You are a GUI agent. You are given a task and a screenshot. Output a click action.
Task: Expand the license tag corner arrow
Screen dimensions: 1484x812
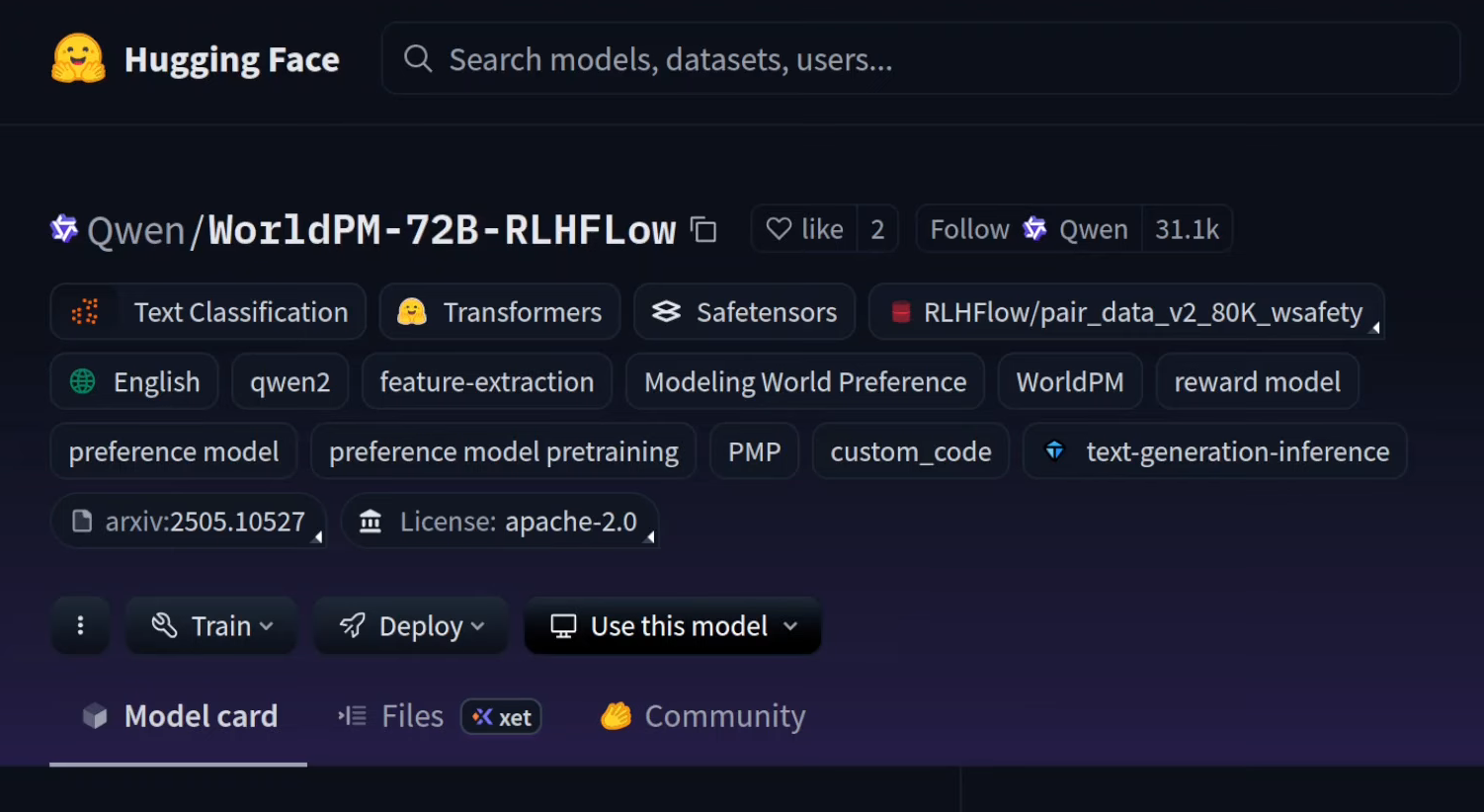click(648, 536)
